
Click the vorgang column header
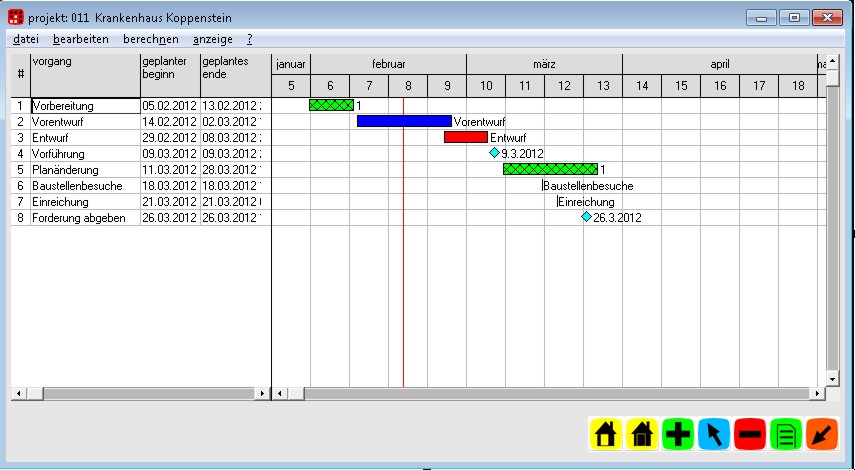click(85, 75)
